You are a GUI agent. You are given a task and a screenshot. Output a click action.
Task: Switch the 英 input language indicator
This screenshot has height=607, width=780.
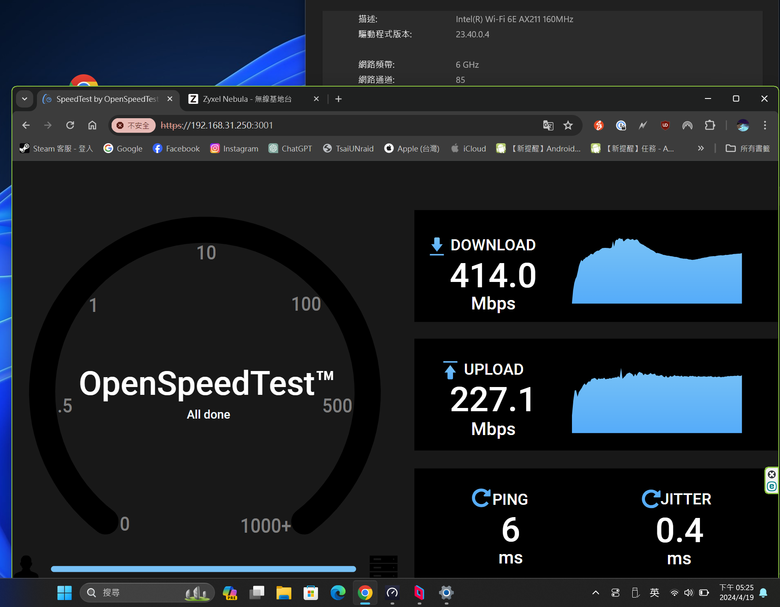pyautogui.click(x=655, y=593)
